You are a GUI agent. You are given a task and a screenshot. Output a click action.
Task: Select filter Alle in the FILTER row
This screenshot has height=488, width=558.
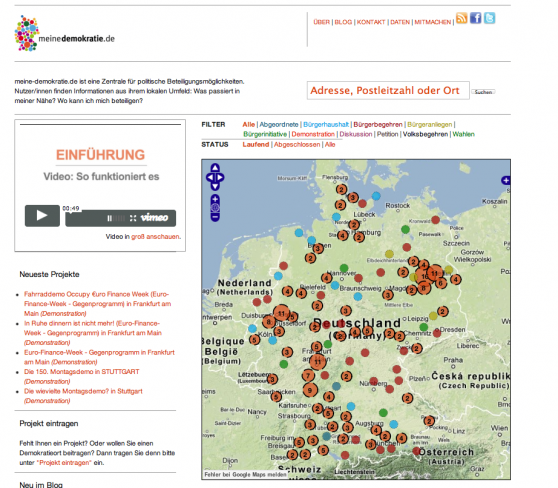249,124
